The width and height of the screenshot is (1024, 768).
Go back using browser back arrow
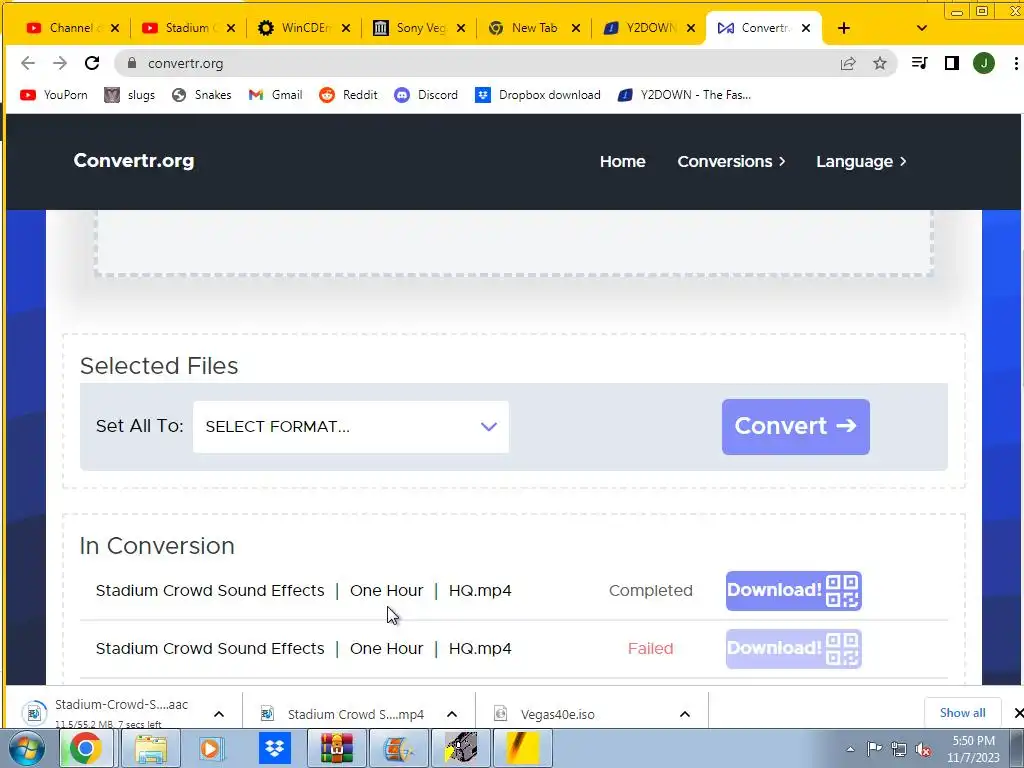28,63
